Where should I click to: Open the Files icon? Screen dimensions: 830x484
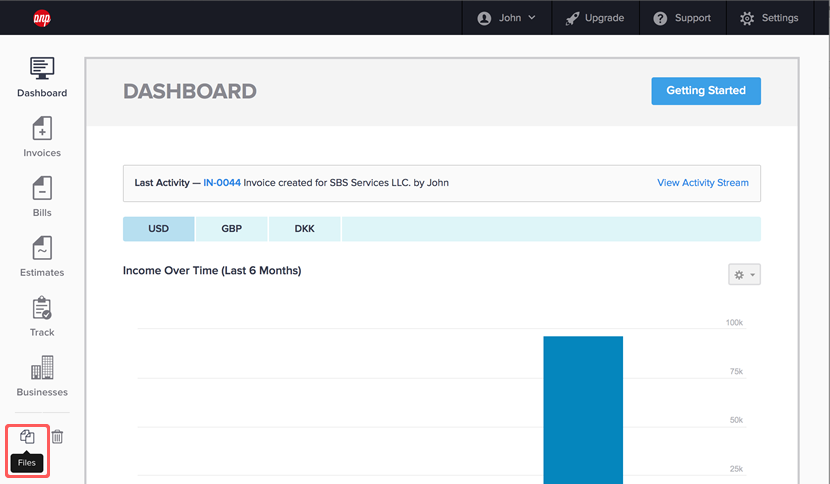coord(27,436)
